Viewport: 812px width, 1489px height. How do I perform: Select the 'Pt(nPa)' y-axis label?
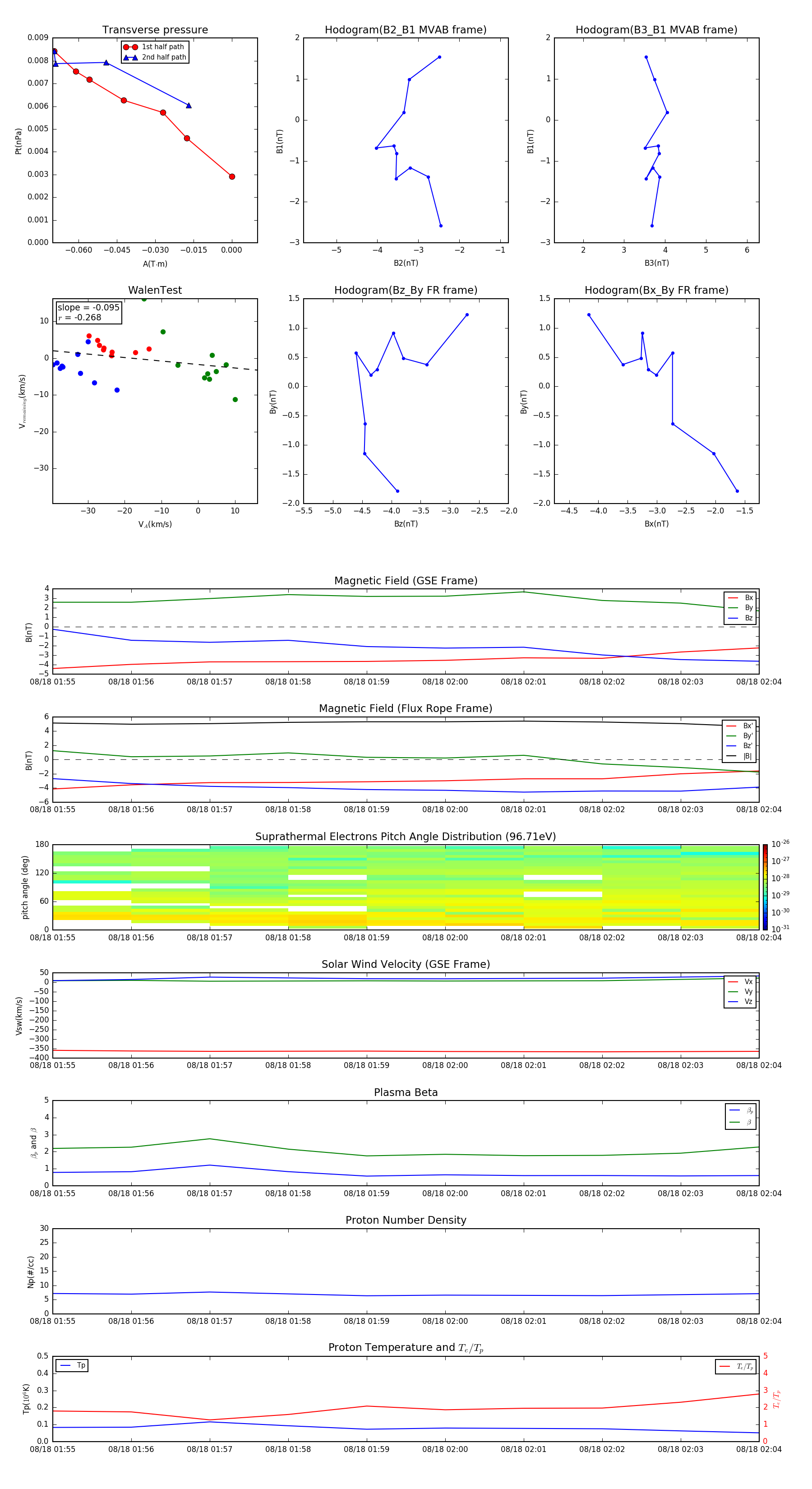[x=18, y=140]
